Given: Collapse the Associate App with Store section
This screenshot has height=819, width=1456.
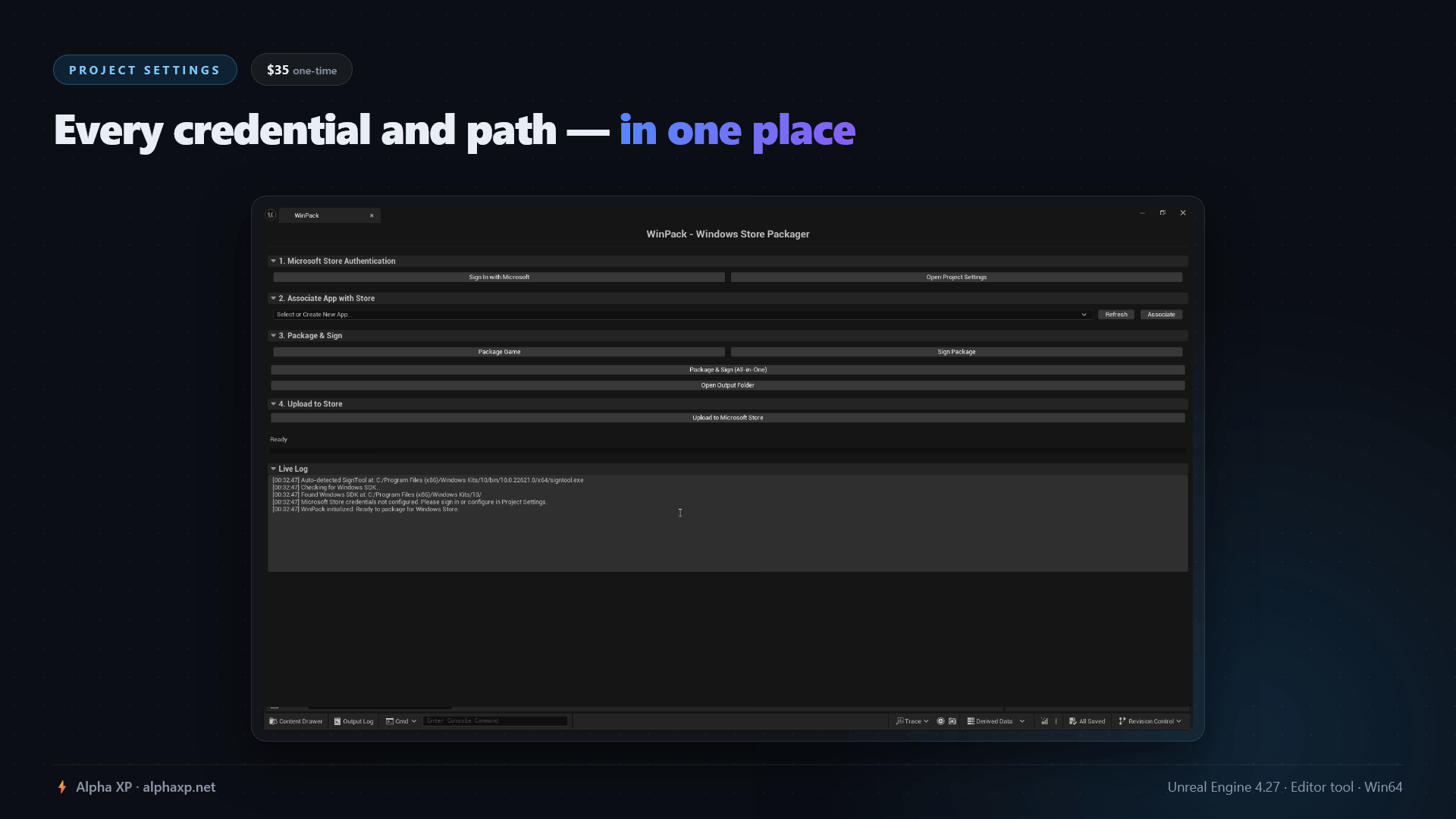Looking at the screenshot, I should point(274,298).
